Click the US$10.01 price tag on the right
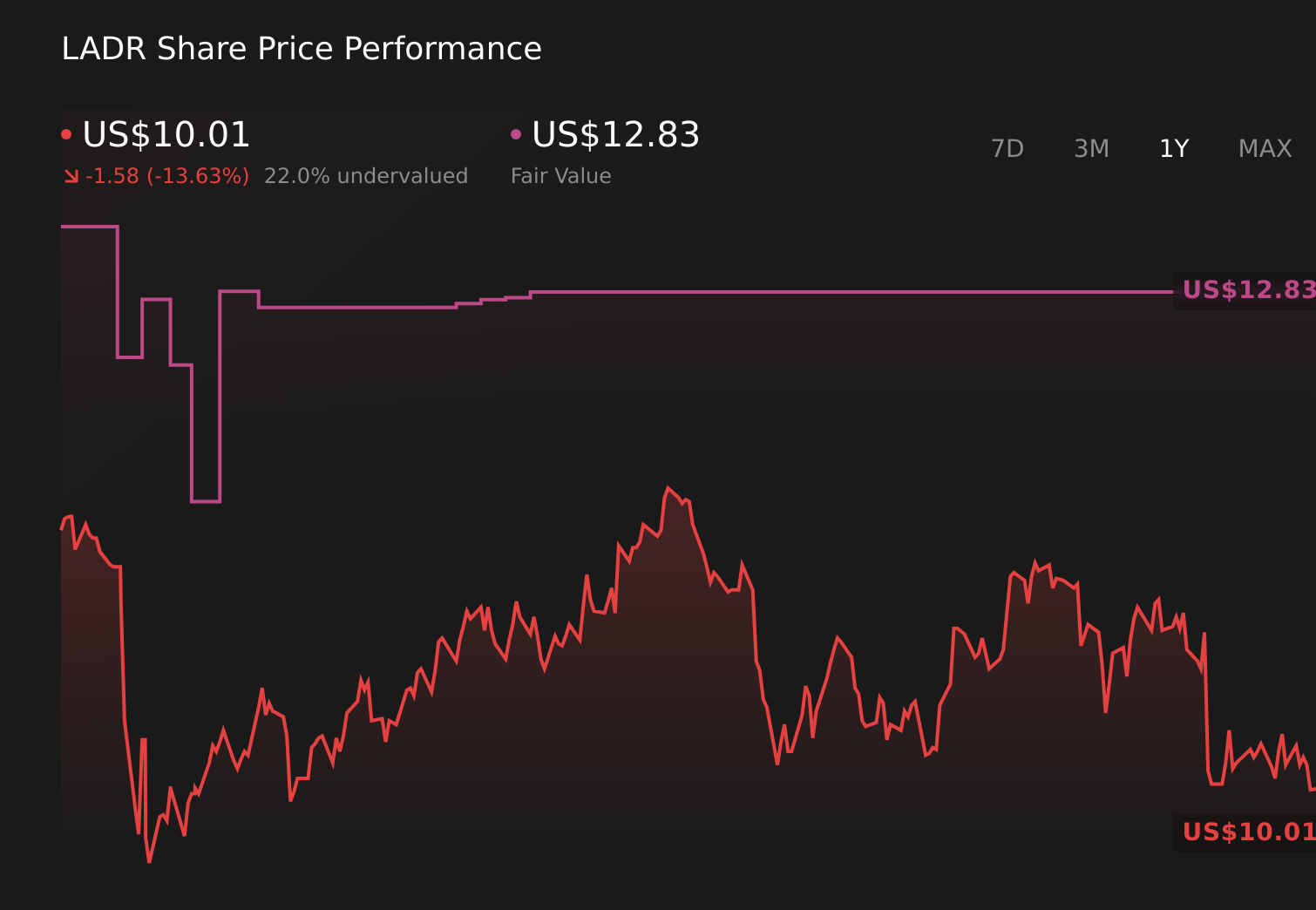The image size is (1316, 910). pyautogui.click(x=1248, y=832)
